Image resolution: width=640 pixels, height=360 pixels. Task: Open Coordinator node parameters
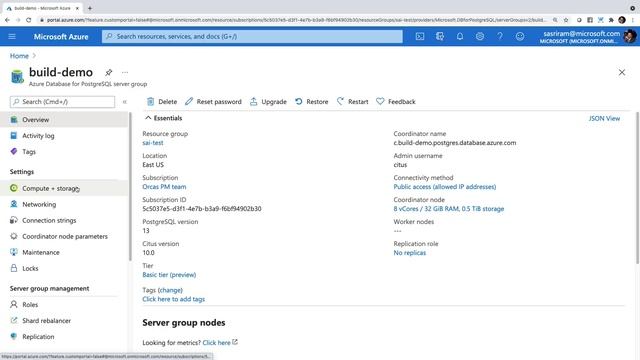click(x=64, y=236)
